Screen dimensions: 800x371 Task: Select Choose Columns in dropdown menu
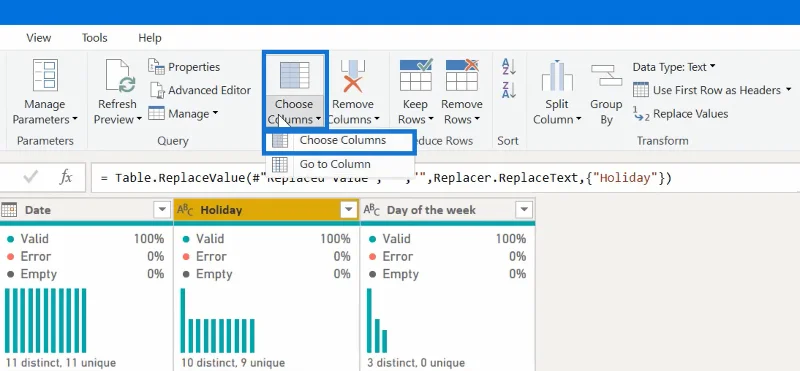[340, 141]
